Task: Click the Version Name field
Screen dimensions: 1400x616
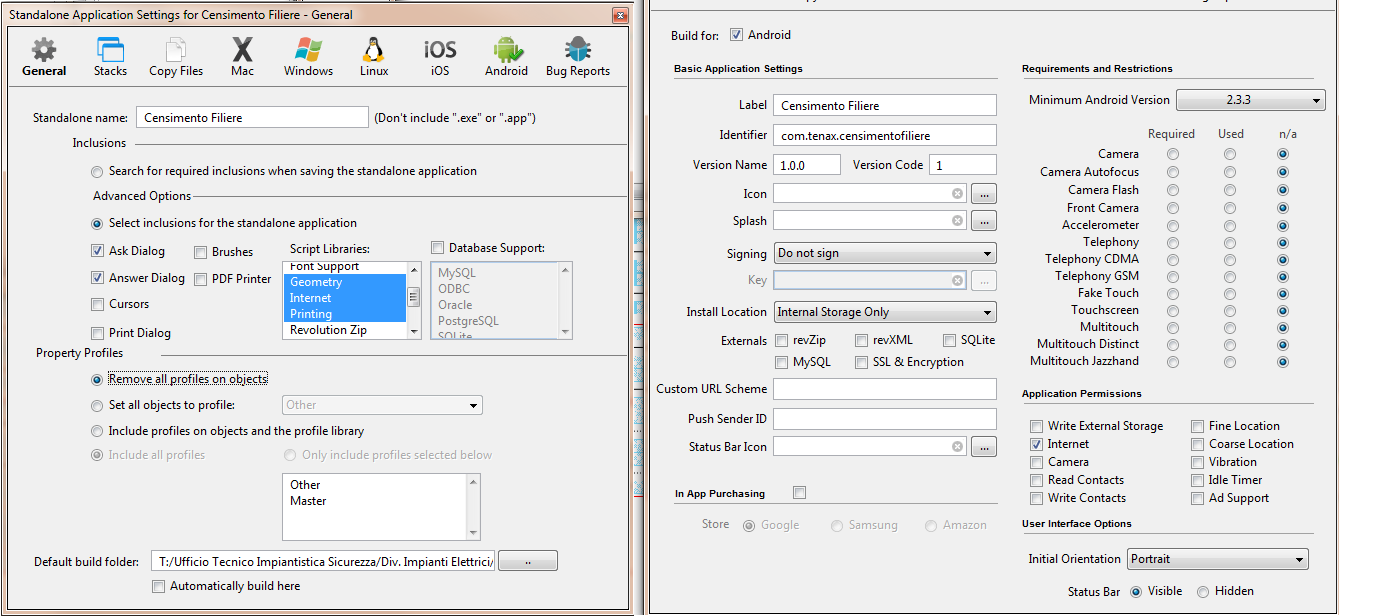Action: tap(807, 164)
